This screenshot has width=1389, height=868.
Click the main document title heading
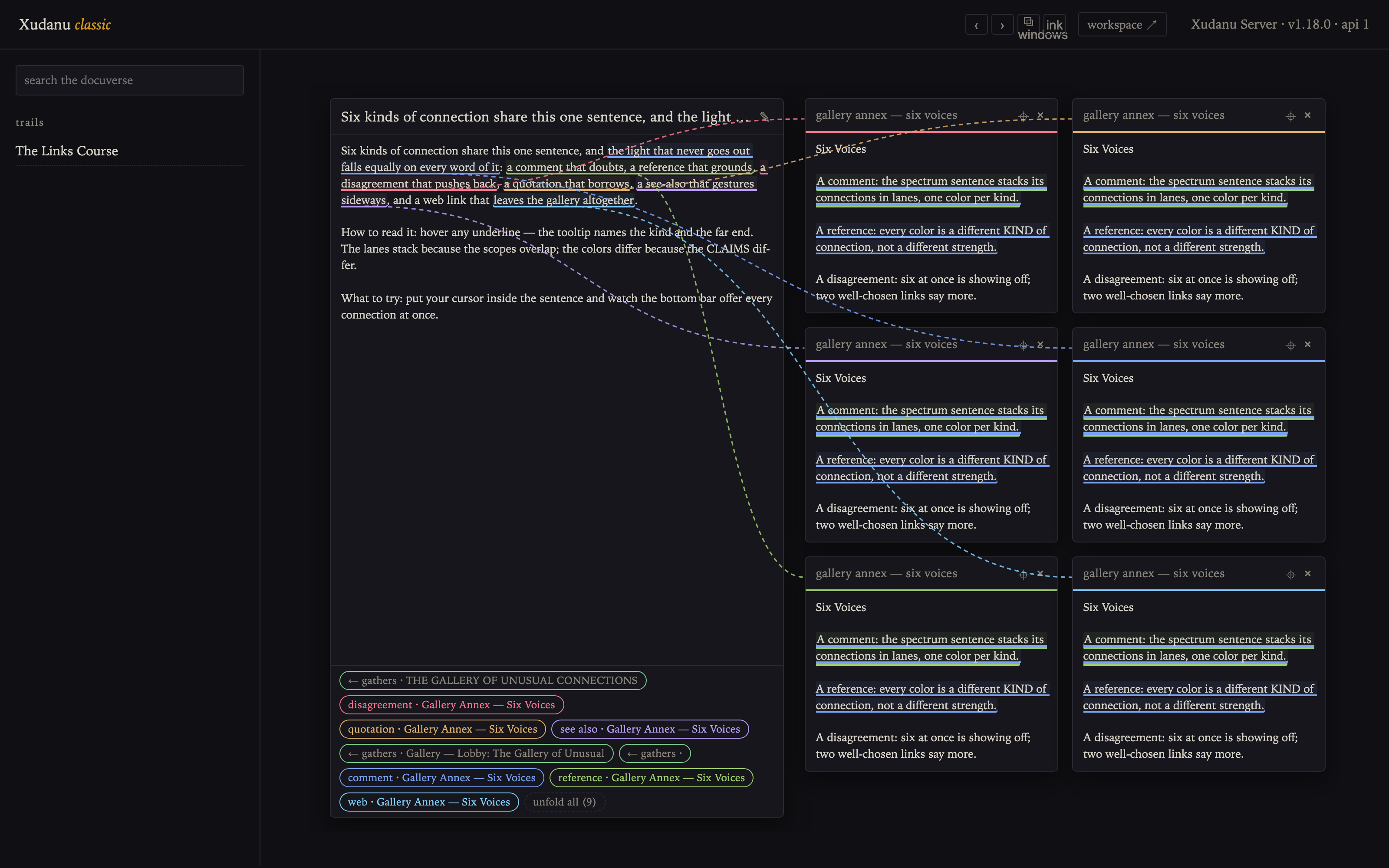(x=545, y=117)
